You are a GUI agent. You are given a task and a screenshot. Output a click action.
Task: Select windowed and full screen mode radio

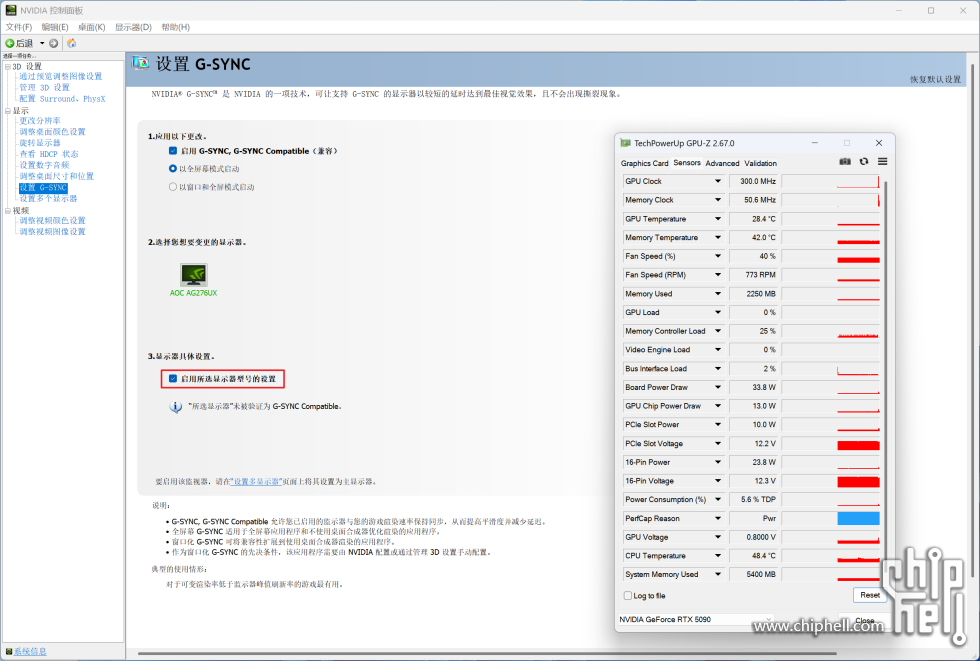click(x=173, y=187)
